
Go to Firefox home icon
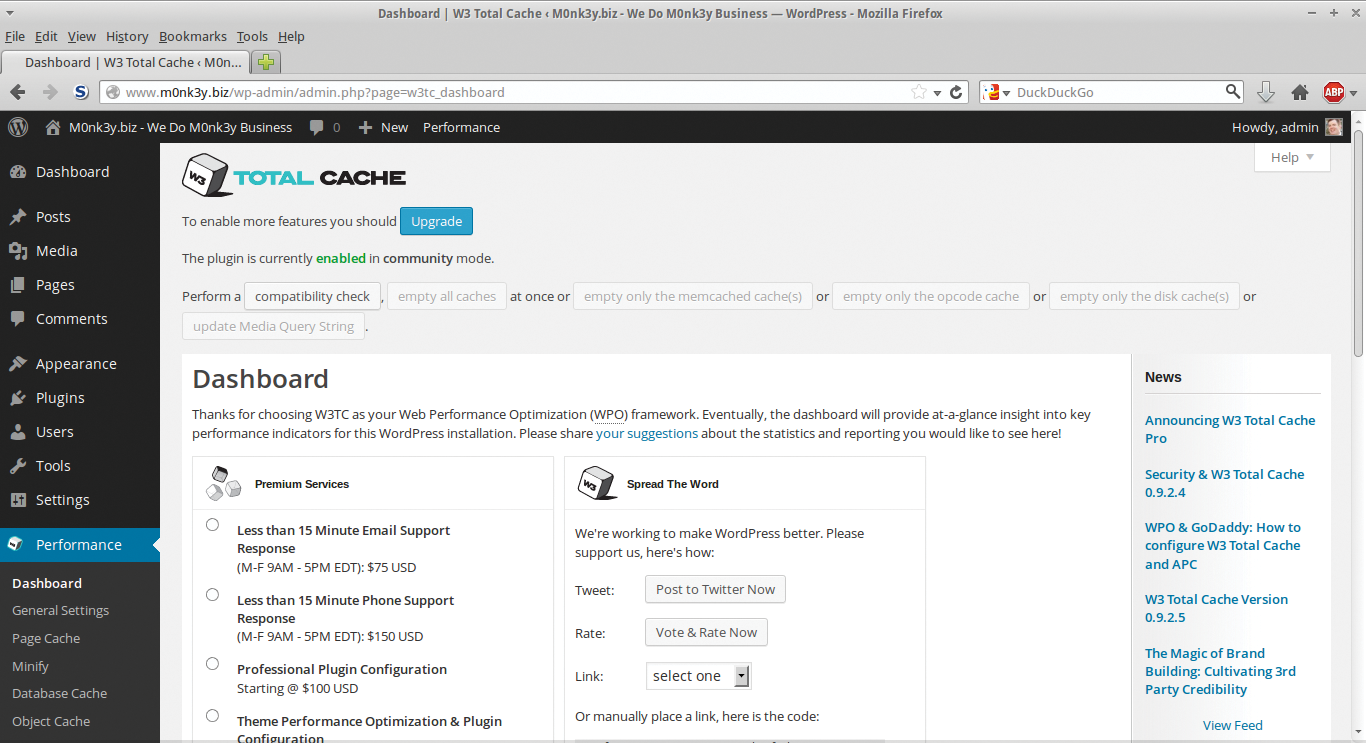pos(1300,92)
